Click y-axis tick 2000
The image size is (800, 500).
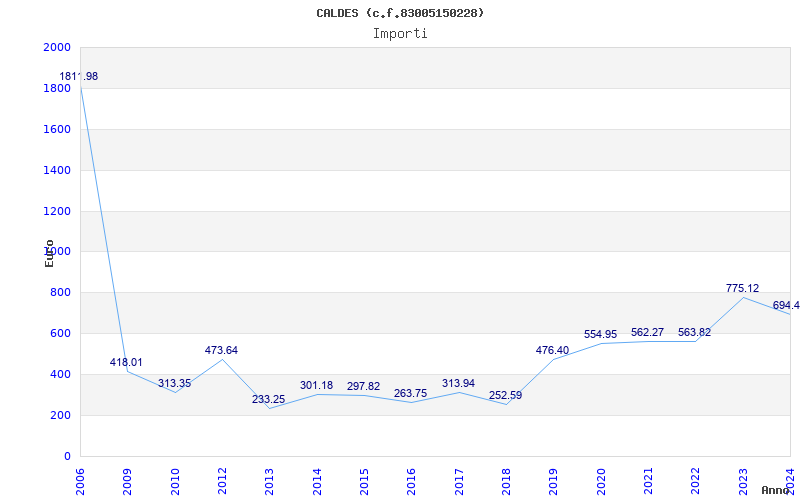point(57,47)
